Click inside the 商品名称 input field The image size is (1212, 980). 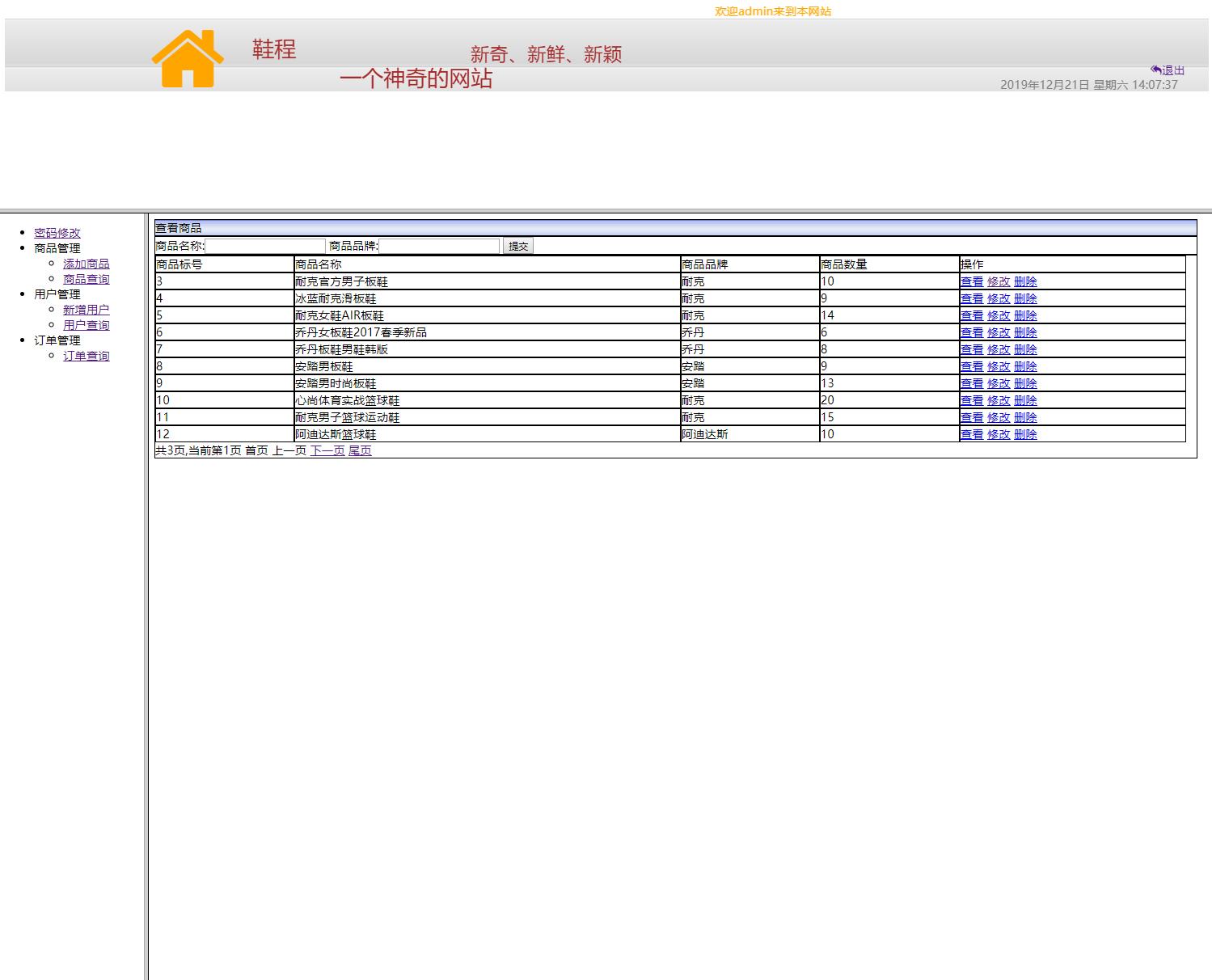pyautogui.click(x=263, y=245)
